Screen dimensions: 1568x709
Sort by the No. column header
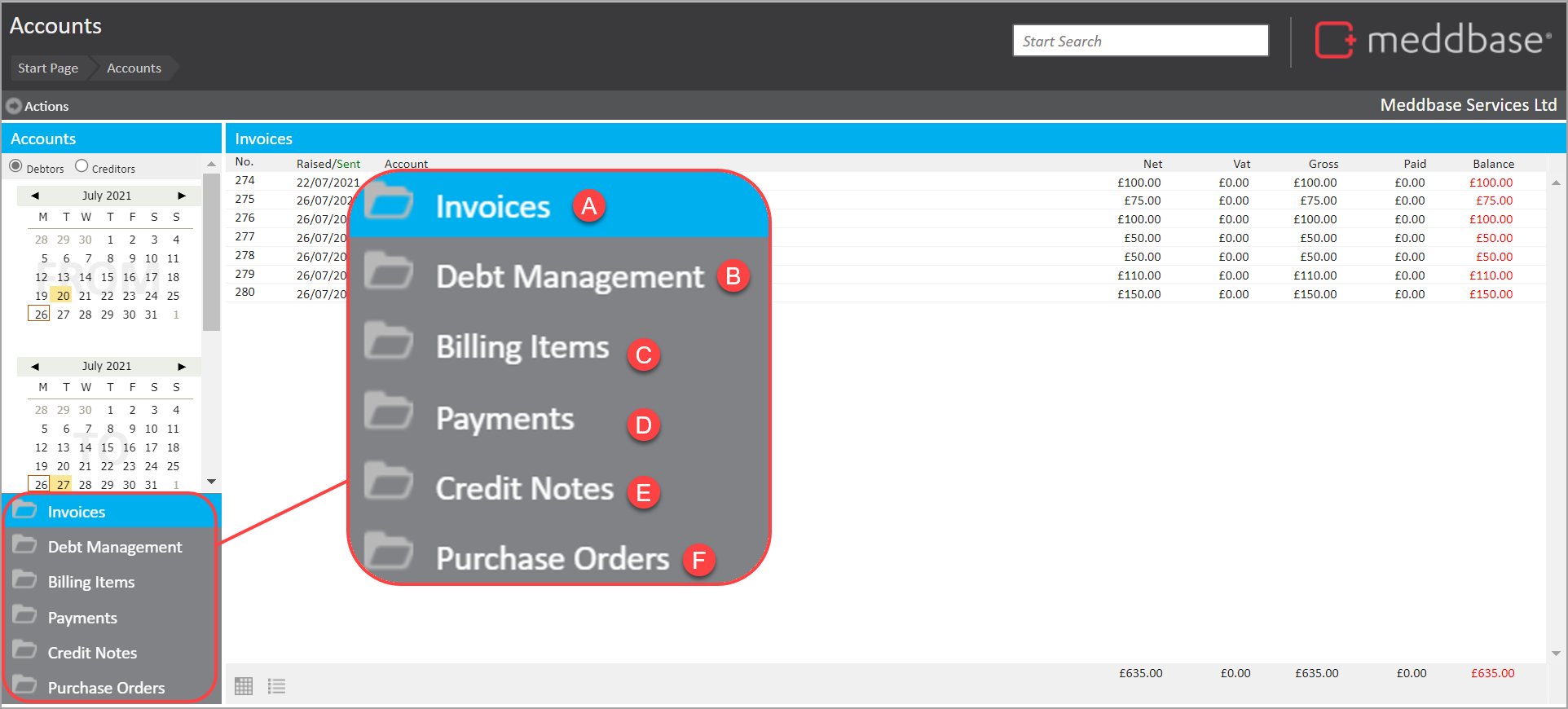point(244,161)
